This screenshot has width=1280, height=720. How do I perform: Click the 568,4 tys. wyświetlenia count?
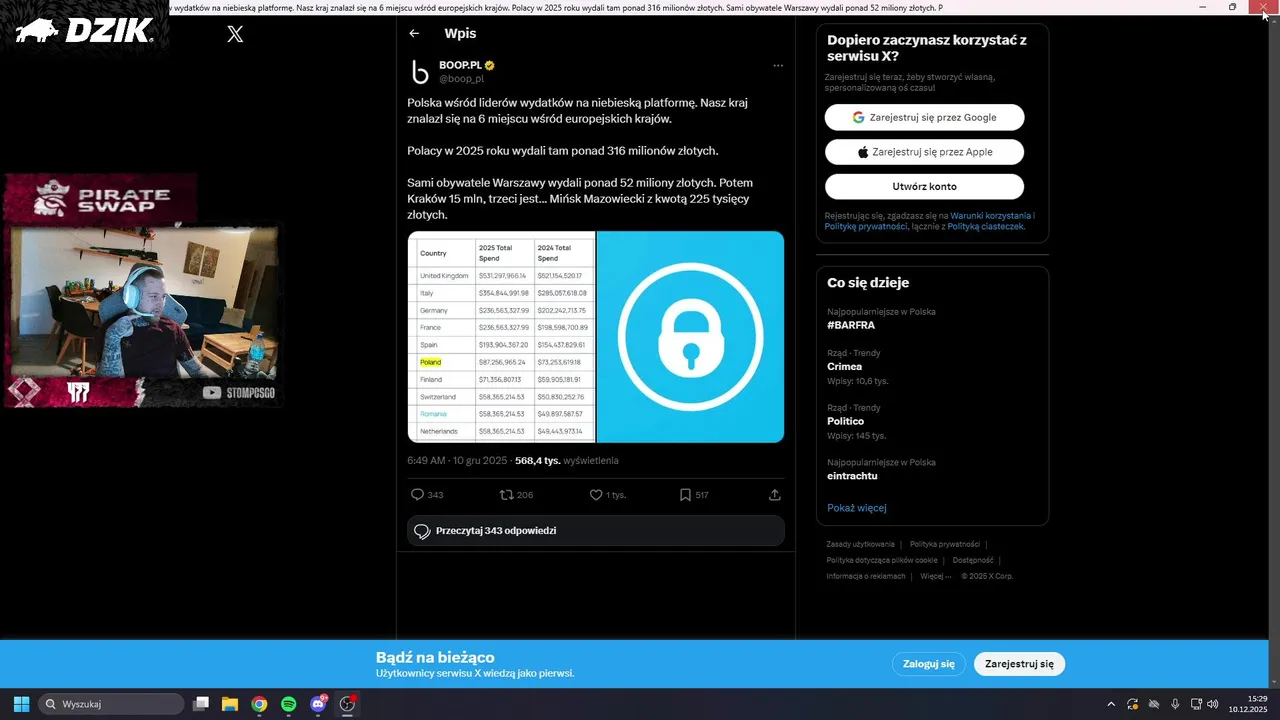tap(567, 461)
